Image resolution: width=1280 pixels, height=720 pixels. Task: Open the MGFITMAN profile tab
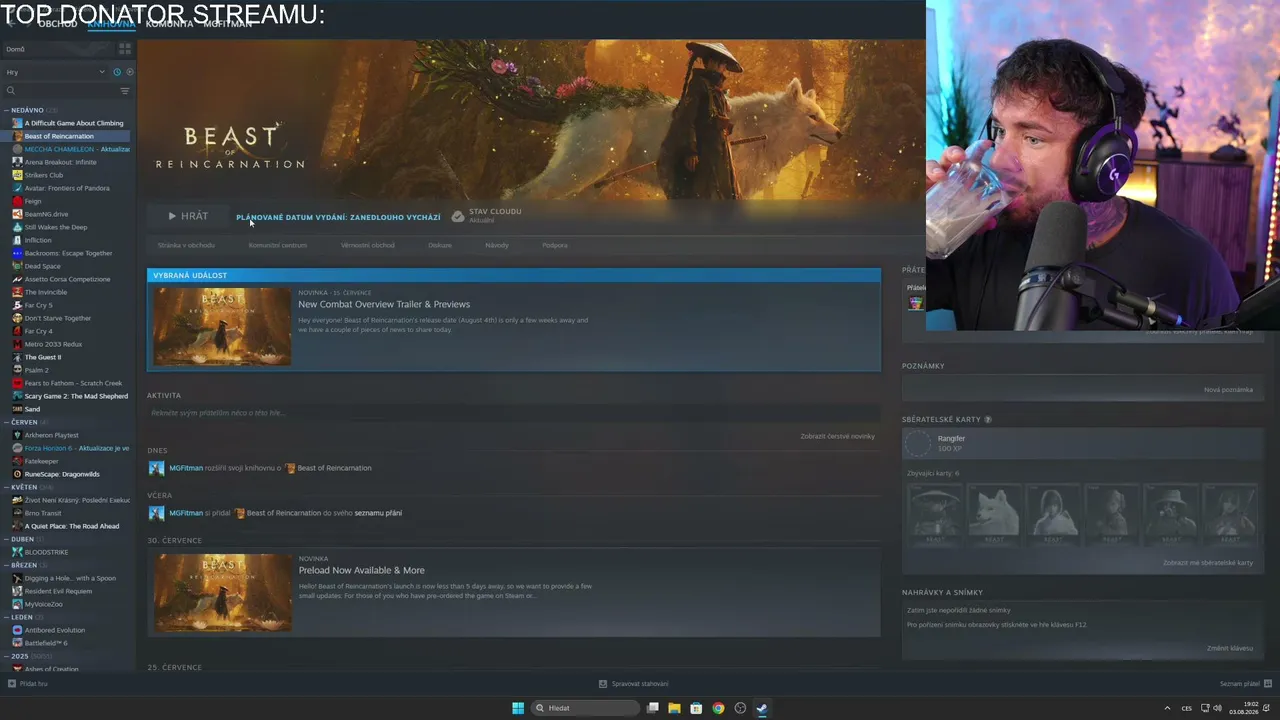(227, 23)
